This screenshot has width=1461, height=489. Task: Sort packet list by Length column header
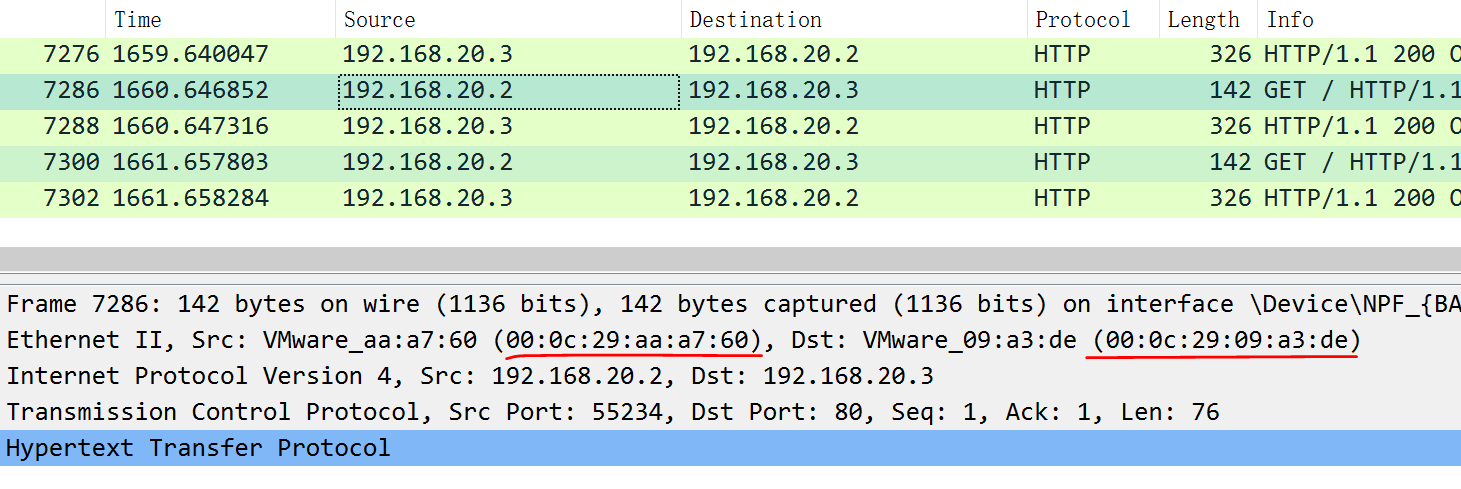coord(1203,19)
